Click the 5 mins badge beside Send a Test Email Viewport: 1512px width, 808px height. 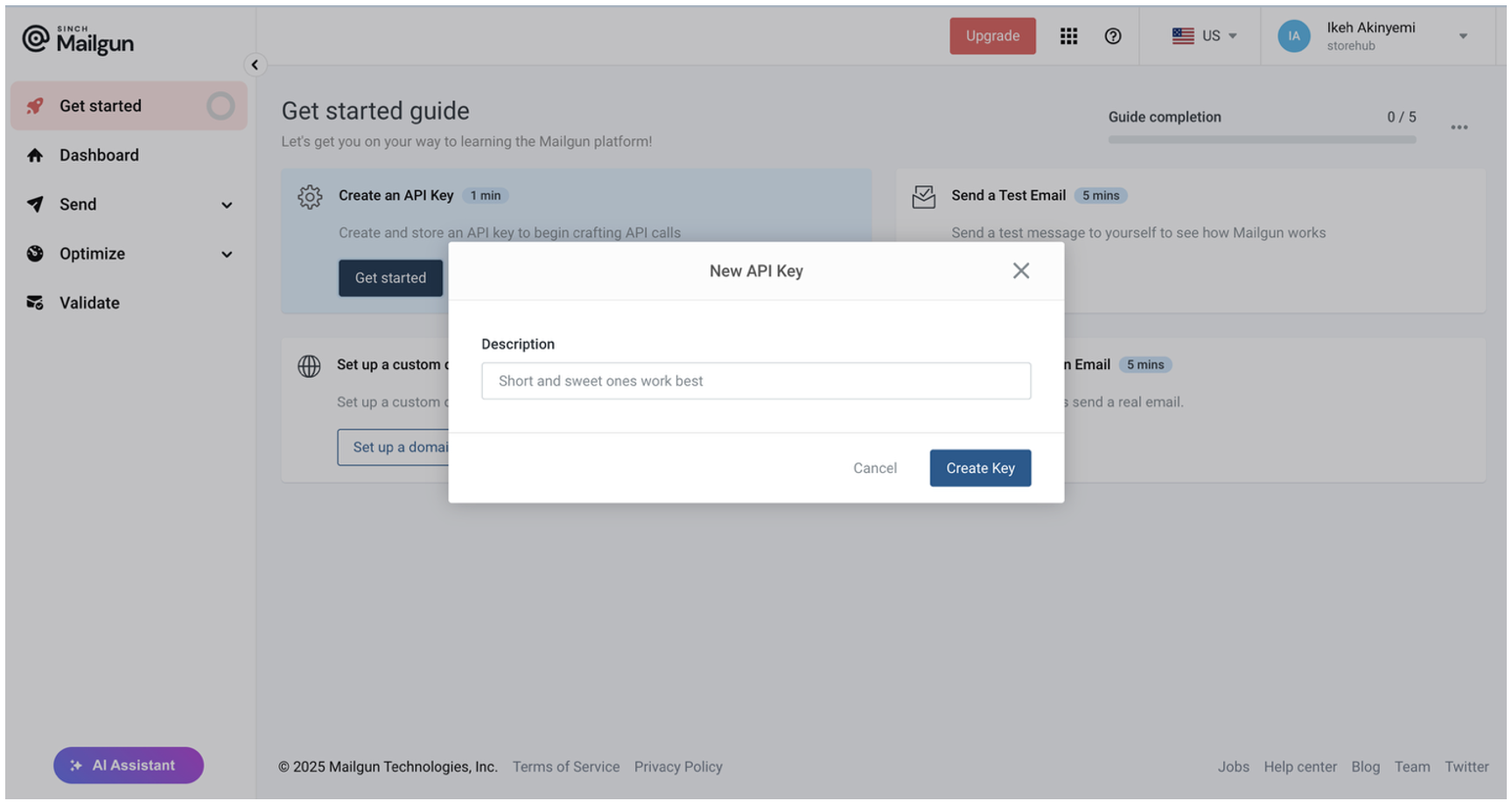click(x=1101, y=196)
